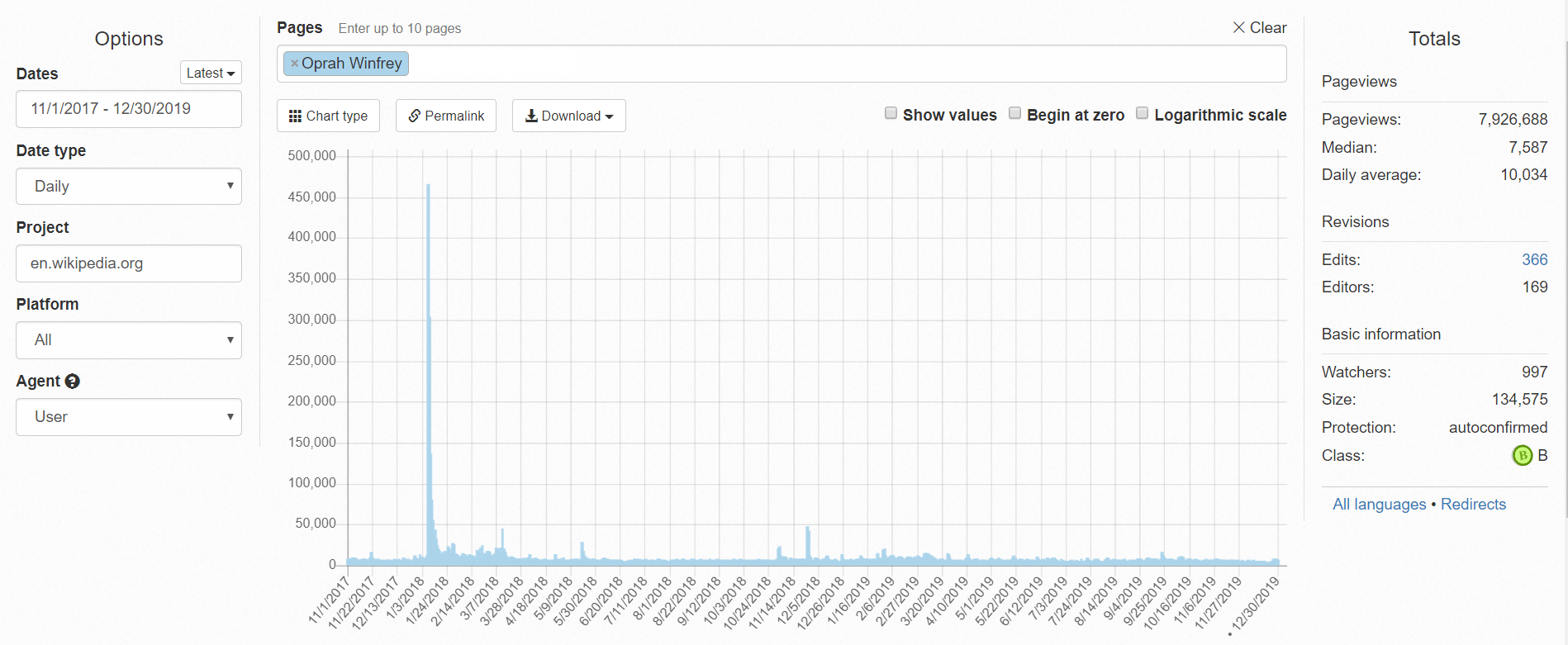Open the Redirects link
The image size is (1568, 645).
click(1473, 505)
